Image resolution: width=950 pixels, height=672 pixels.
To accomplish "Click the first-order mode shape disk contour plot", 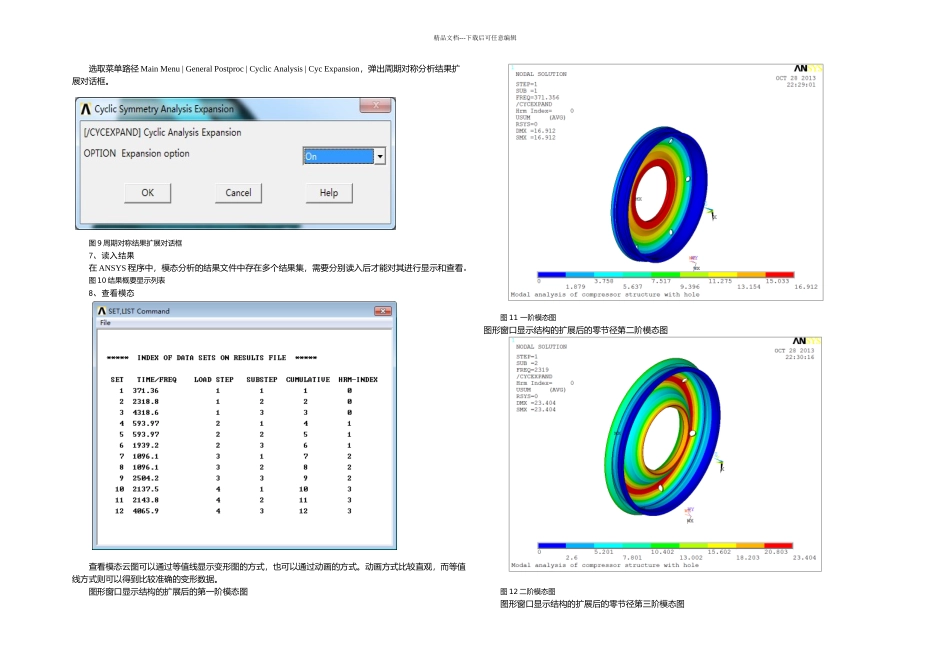I will pyautogui.click(x=659, y=194).
